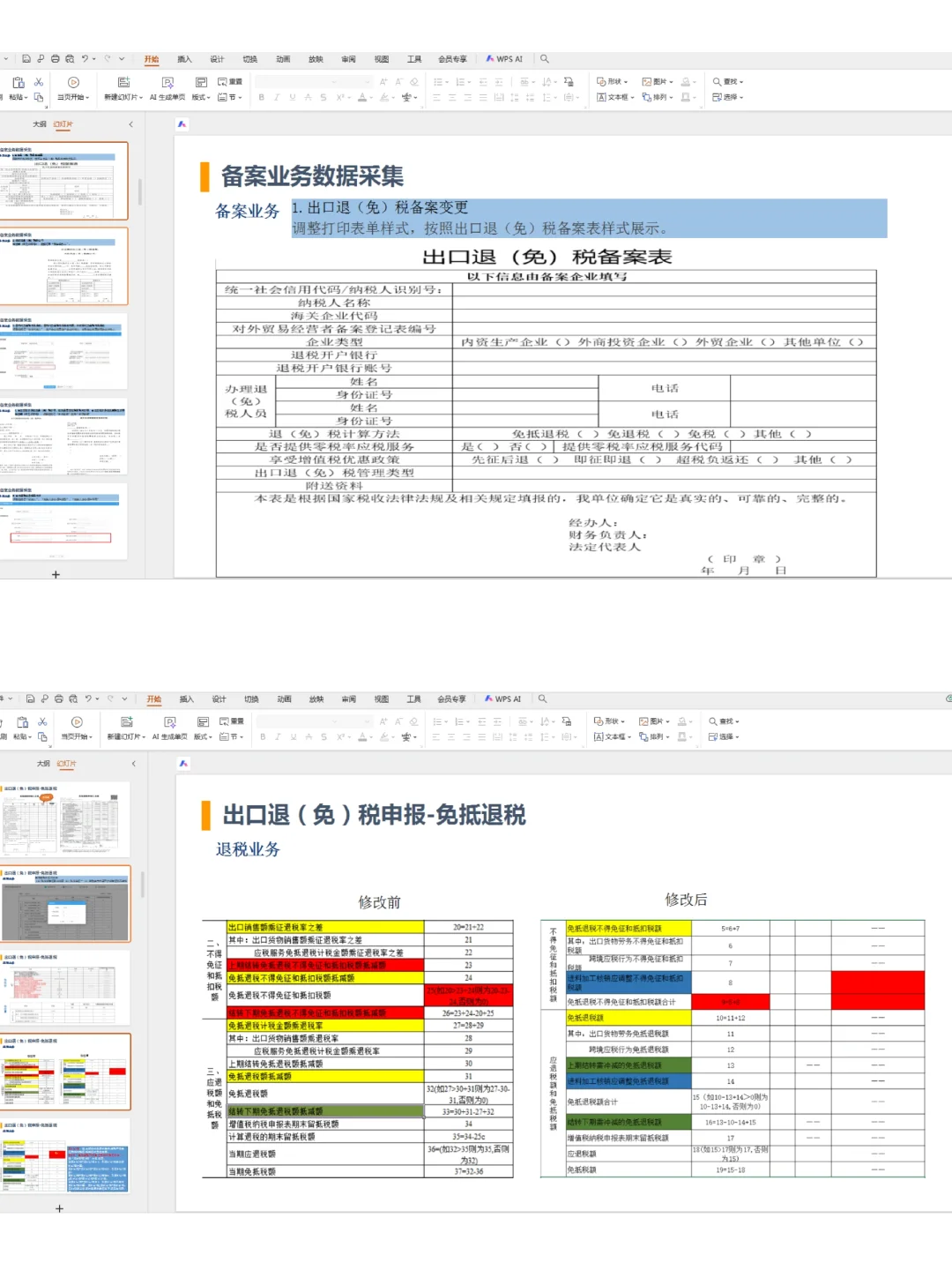The image size is (952, 1270).
Task: Click the plus to add a slide
Action: point(56,574)
